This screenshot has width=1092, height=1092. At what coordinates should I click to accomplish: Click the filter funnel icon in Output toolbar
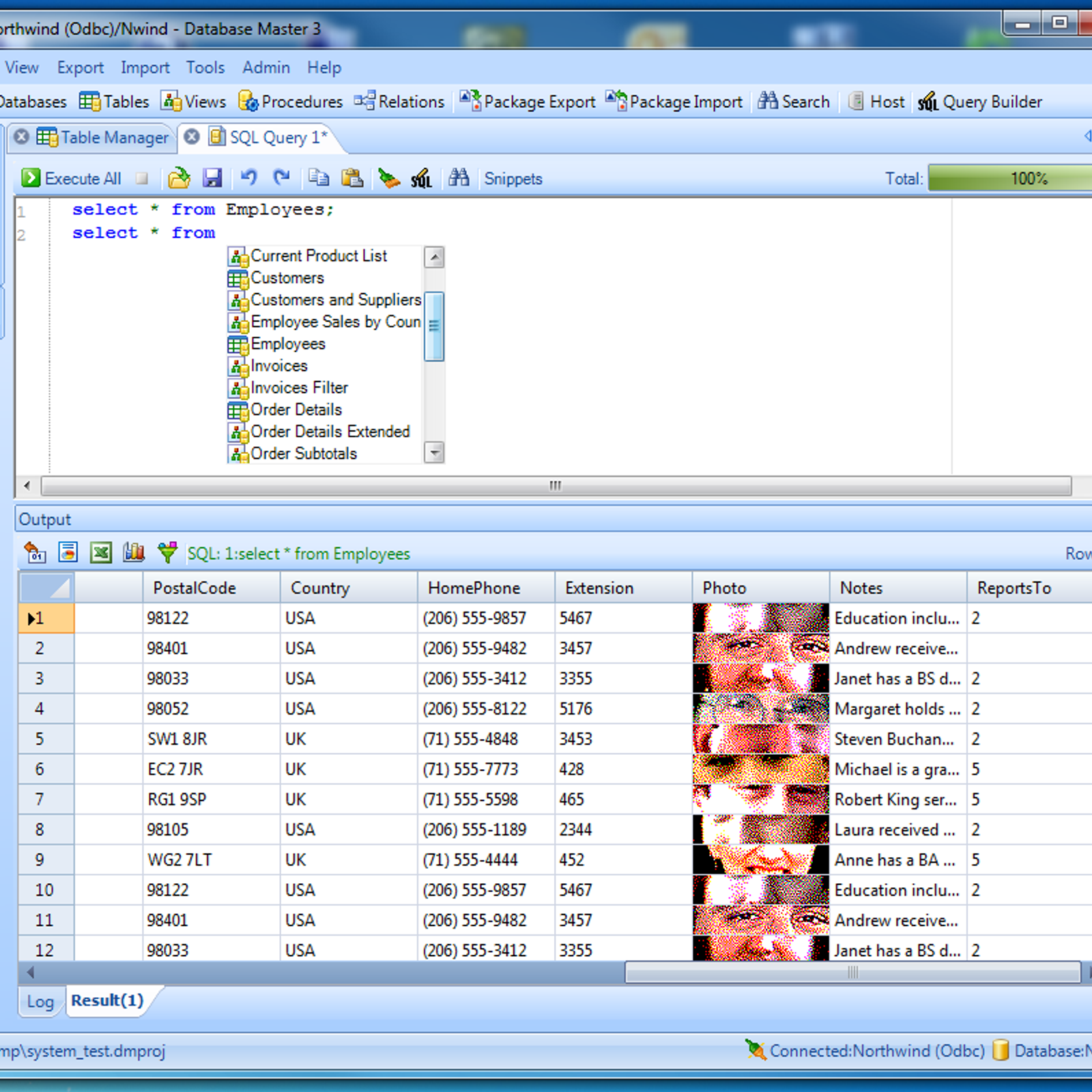pyautogui.click(x=167, y=551)
